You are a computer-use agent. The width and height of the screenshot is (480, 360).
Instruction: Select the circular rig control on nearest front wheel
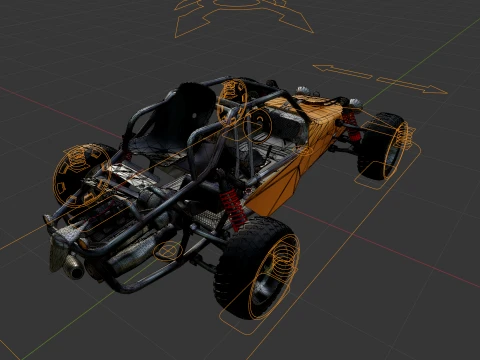click(x=274, y=277)
